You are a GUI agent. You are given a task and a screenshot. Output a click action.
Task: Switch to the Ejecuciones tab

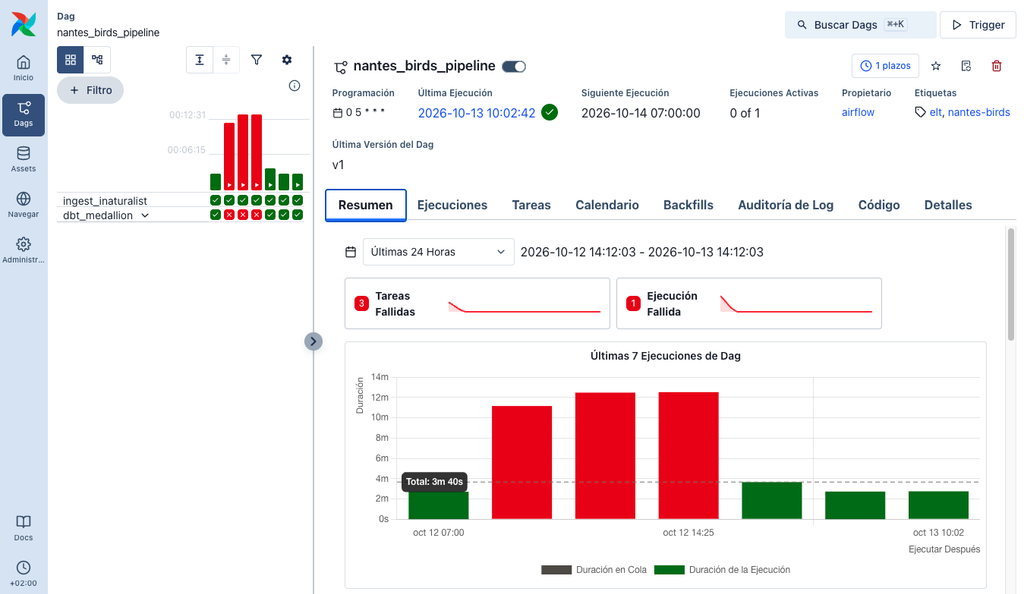452,205
